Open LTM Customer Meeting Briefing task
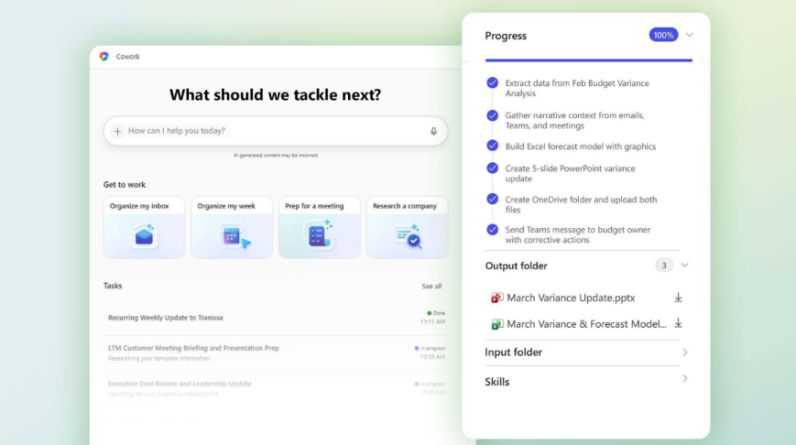 point(193,348)
